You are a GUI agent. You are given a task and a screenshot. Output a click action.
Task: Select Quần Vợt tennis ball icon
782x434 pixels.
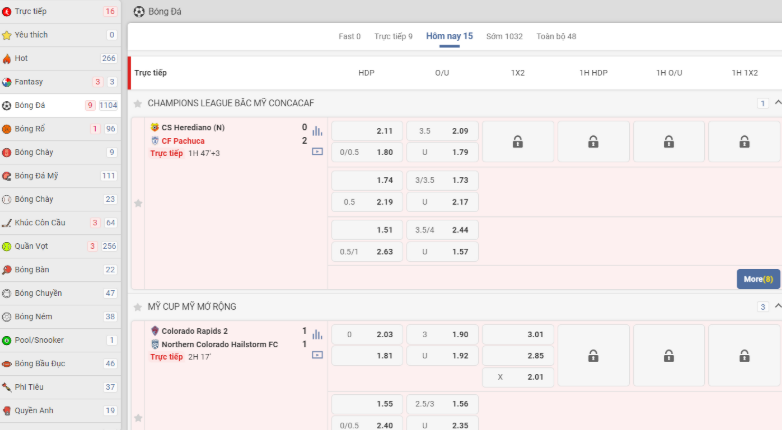tap(6, 246)
